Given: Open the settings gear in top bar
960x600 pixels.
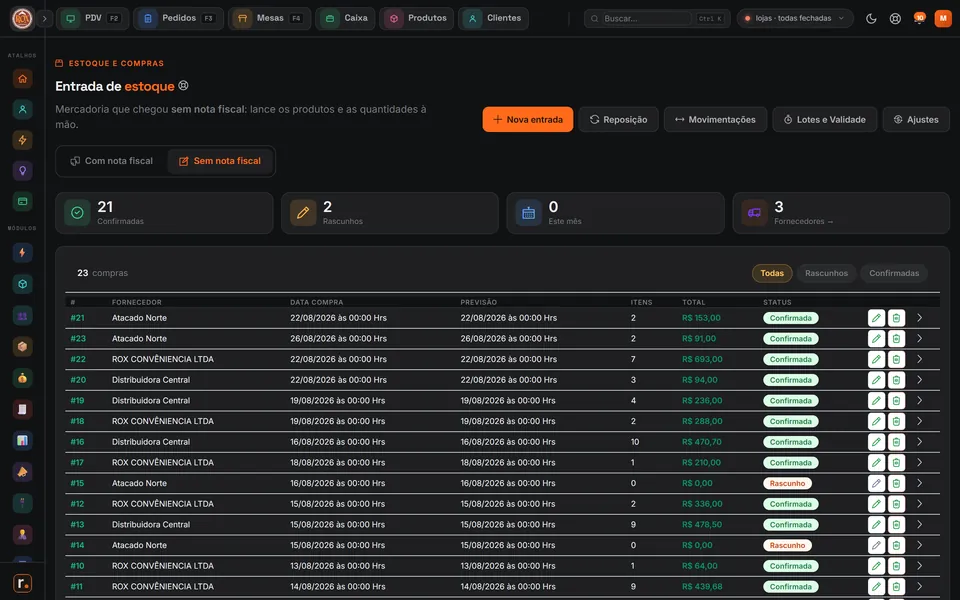Looking at the screenshot, I should [x=895, y=18].
